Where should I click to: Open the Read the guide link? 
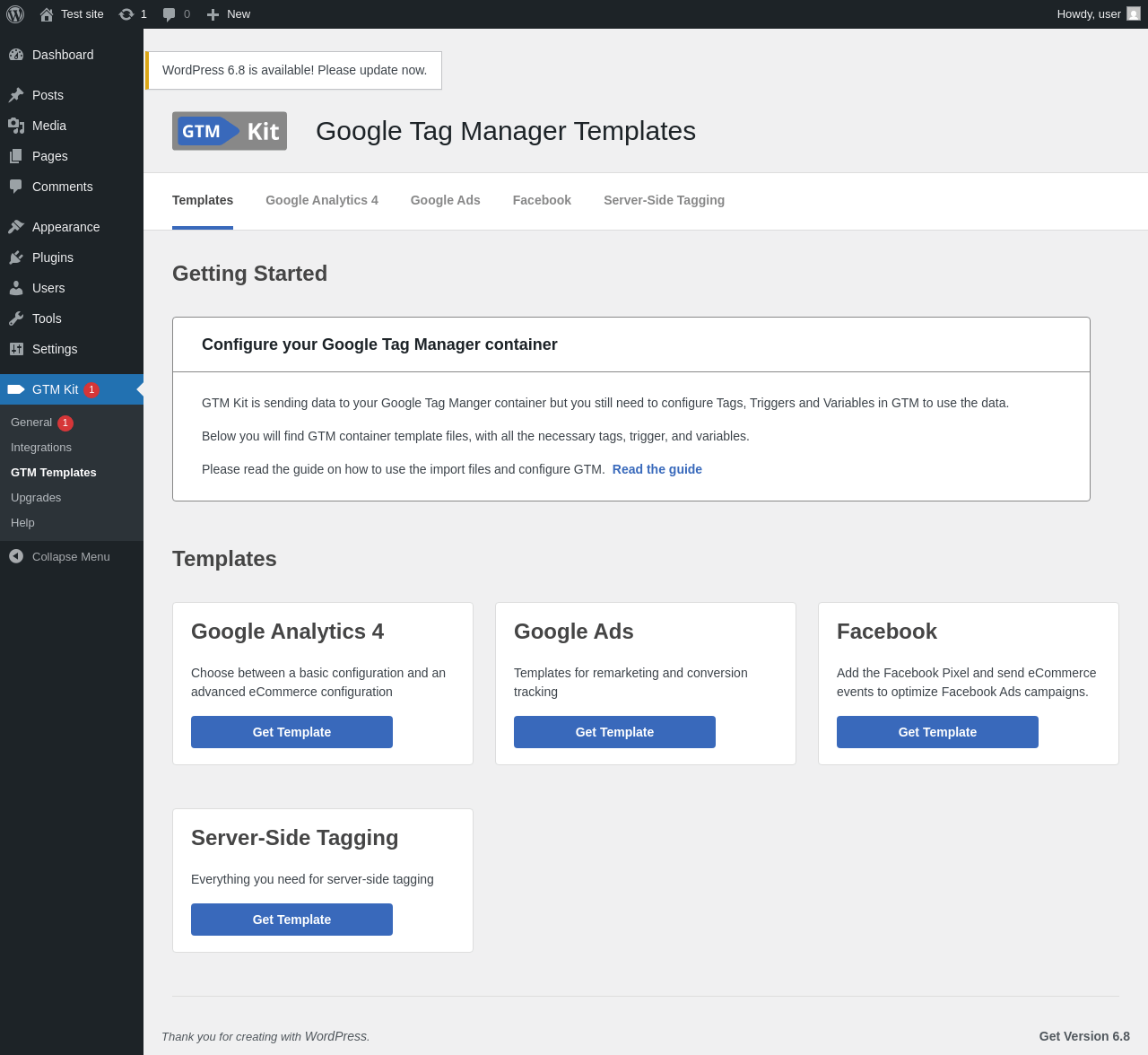[657, 469]
